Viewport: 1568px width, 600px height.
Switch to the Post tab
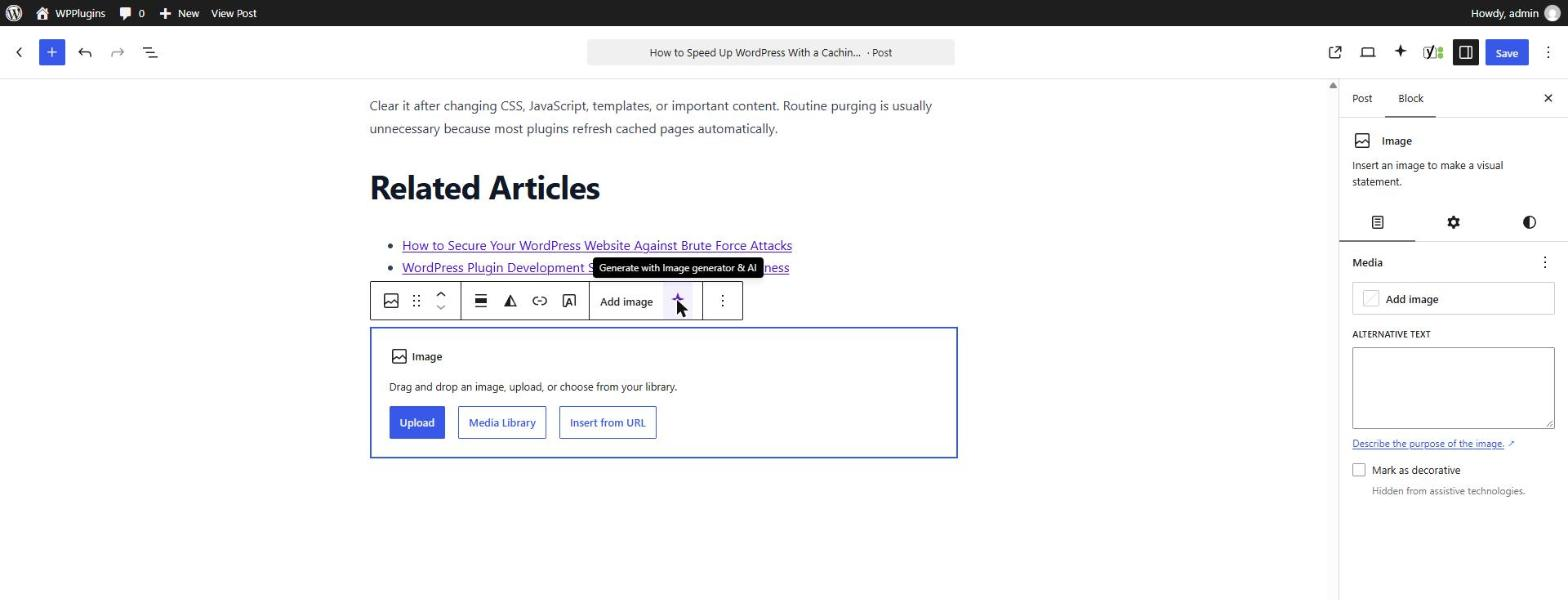coord(1362,98)
